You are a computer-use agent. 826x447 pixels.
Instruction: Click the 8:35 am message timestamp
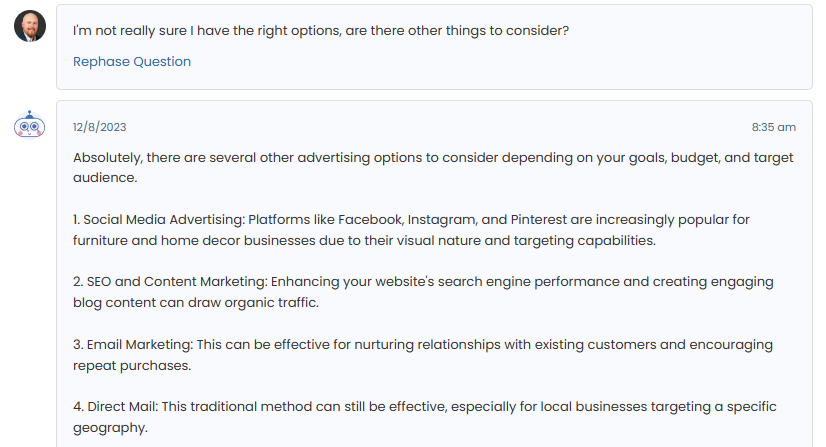pyautogui.click(x=773, y=127)
